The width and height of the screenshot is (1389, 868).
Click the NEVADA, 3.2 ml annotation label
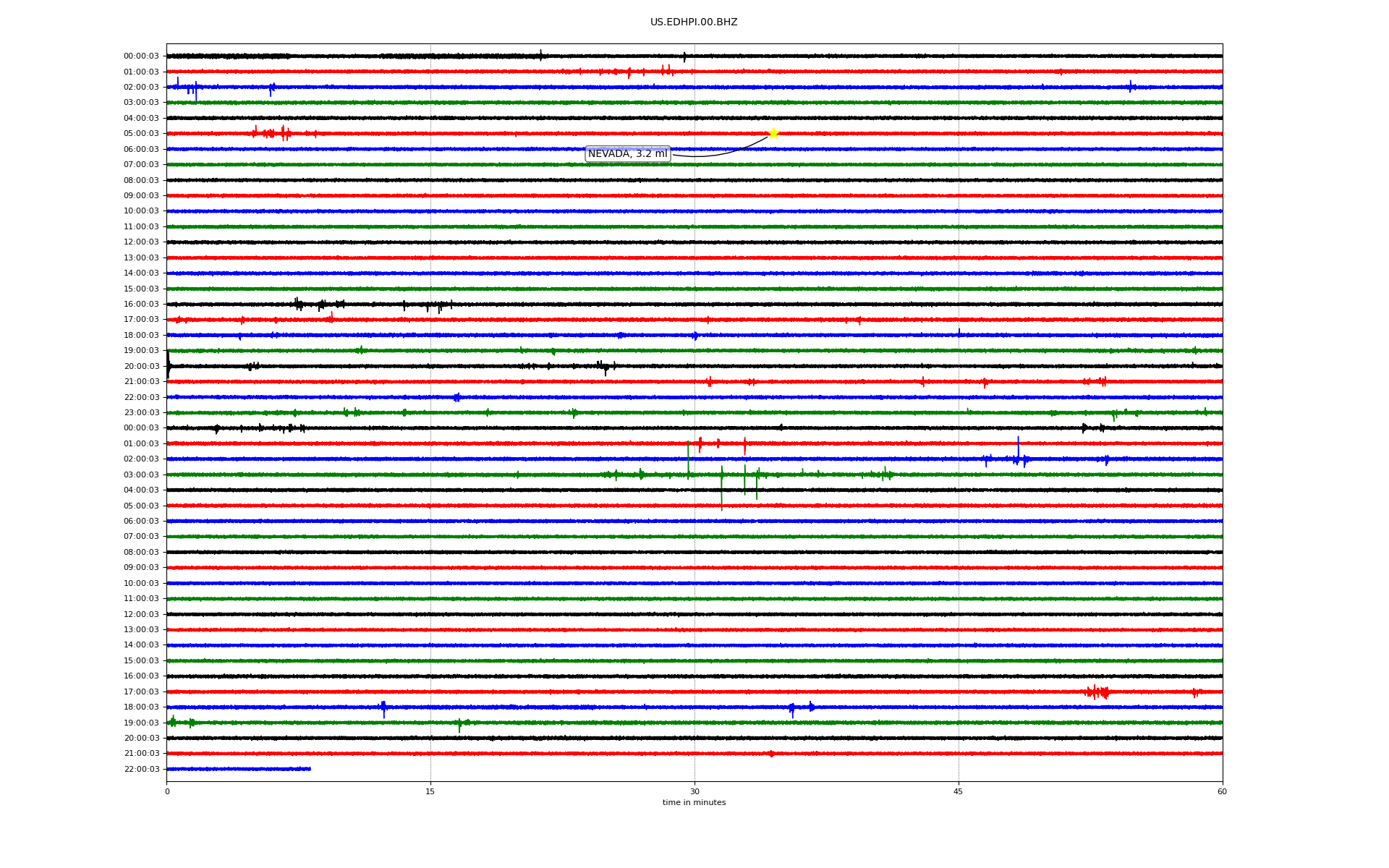pyautogui.click(x=627, y=154)
